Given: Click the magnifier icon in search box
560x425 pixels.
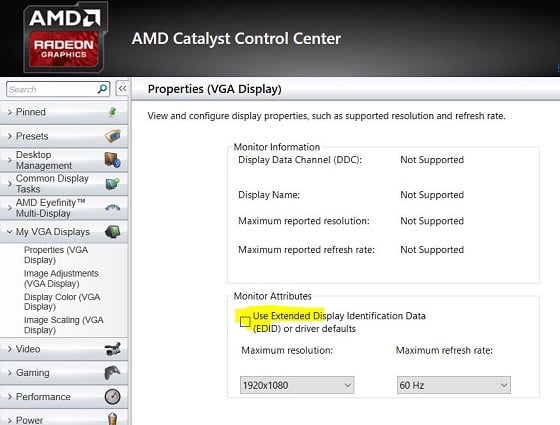Looking at the screenshot, I should [x=102, y=89].
